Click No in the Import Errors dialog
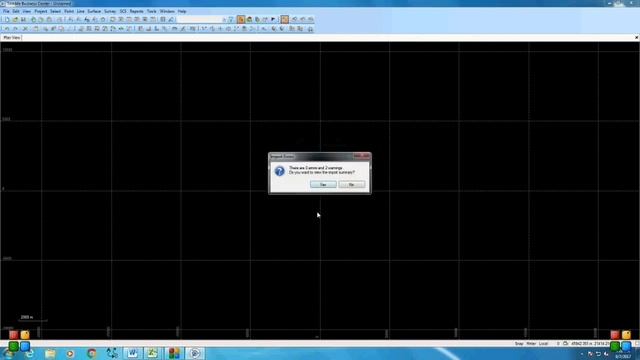The image size is (640, 360). click(351, 184)
